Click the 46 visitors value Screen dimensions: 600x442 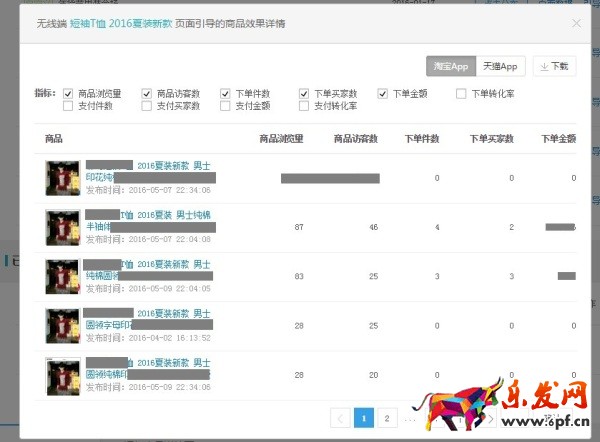[373, 227]
